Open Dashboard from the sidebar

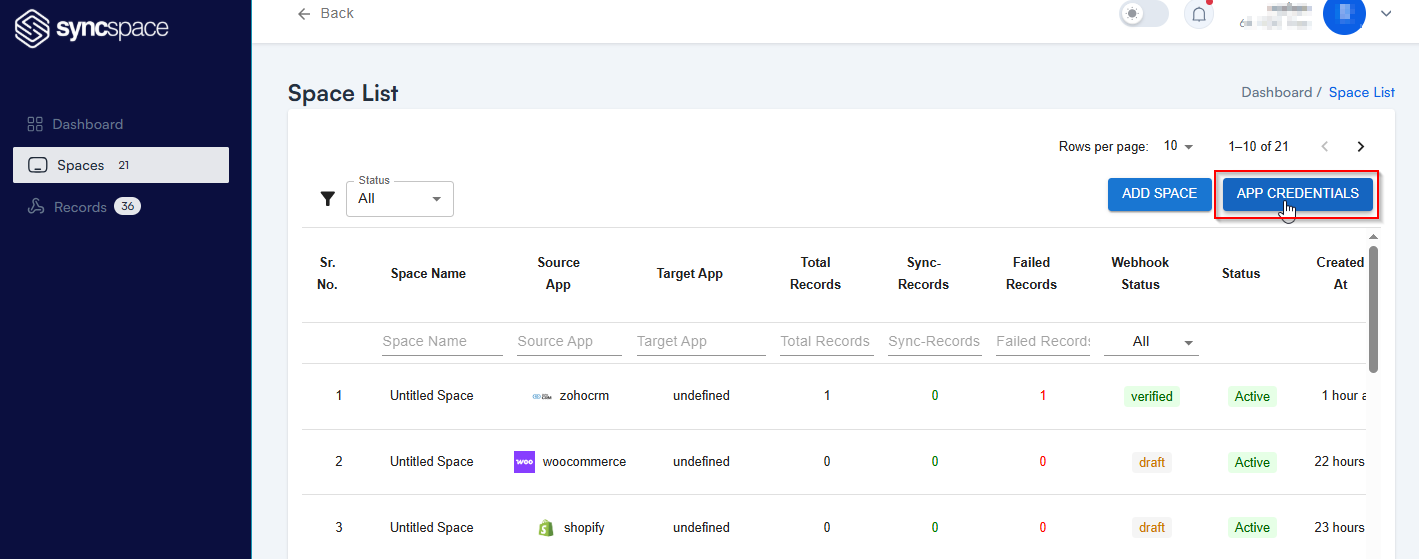click(88, 125)
